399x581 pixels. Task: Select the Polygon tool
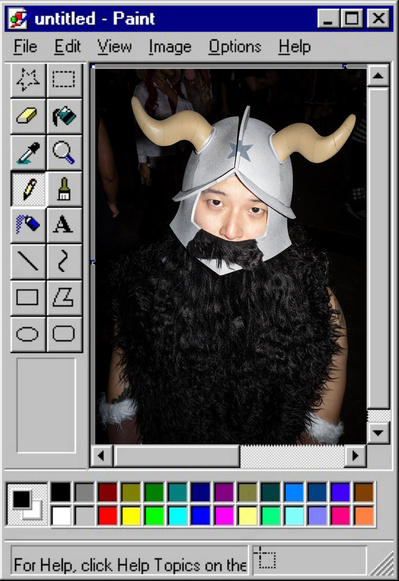pyautogui.click(x=64, y=298)
